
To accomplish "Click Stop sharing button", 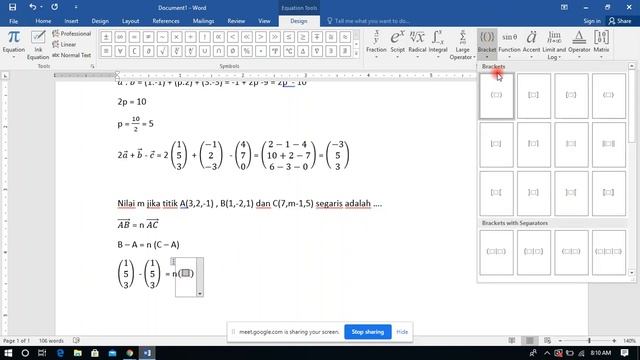I will point(367,332).
